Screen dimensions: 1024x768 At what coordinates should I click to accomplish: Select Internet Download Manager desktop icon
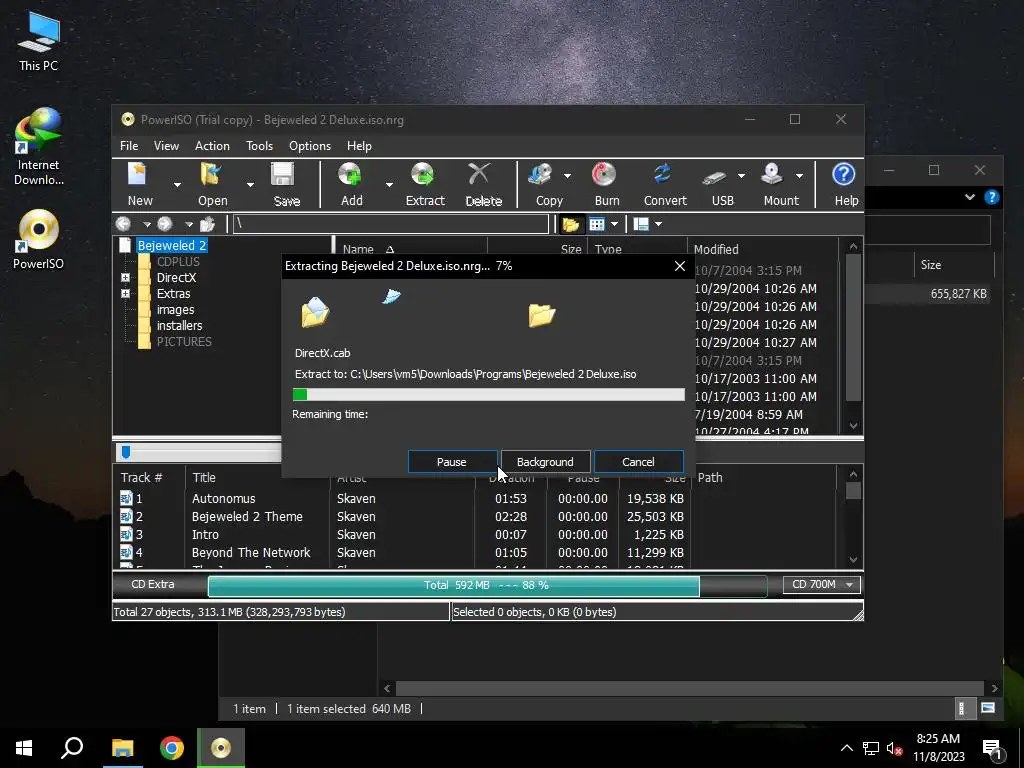coord(39,147)
